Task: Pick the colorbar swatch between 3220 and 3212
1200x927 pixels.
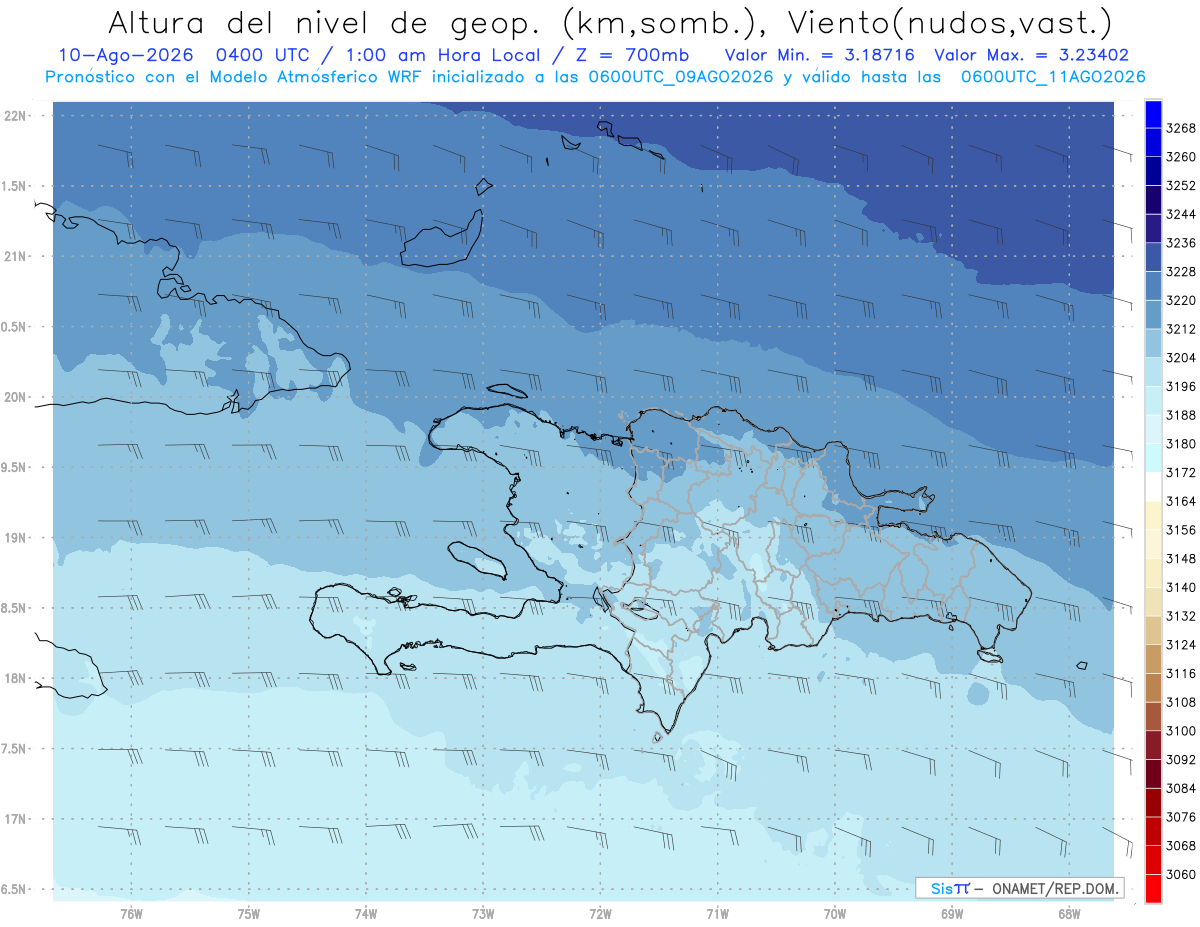Action: (x=1153, y=315)
